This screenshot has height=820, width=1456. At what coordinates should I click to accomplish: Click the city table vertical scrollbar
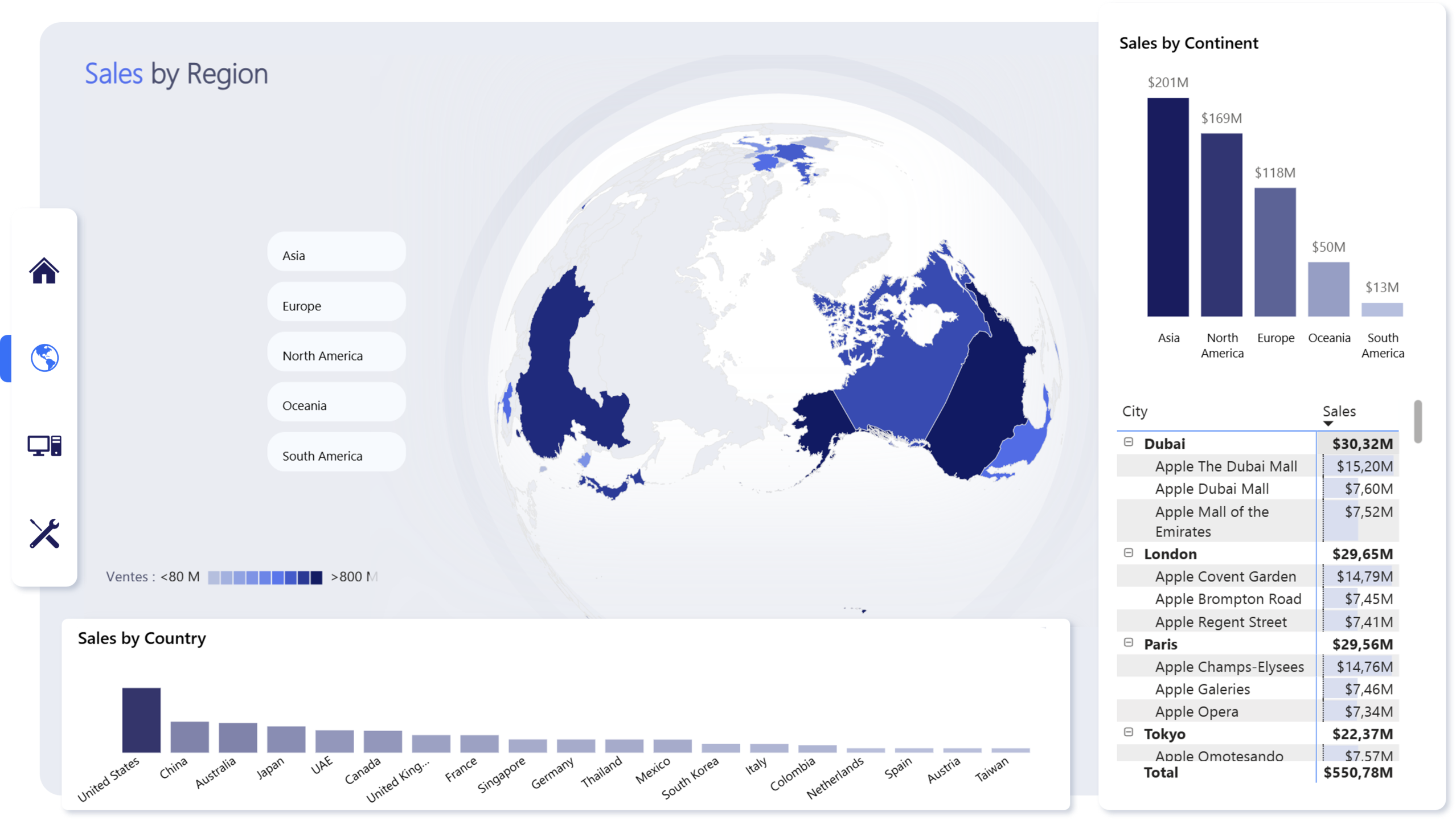click(1417, 421)
